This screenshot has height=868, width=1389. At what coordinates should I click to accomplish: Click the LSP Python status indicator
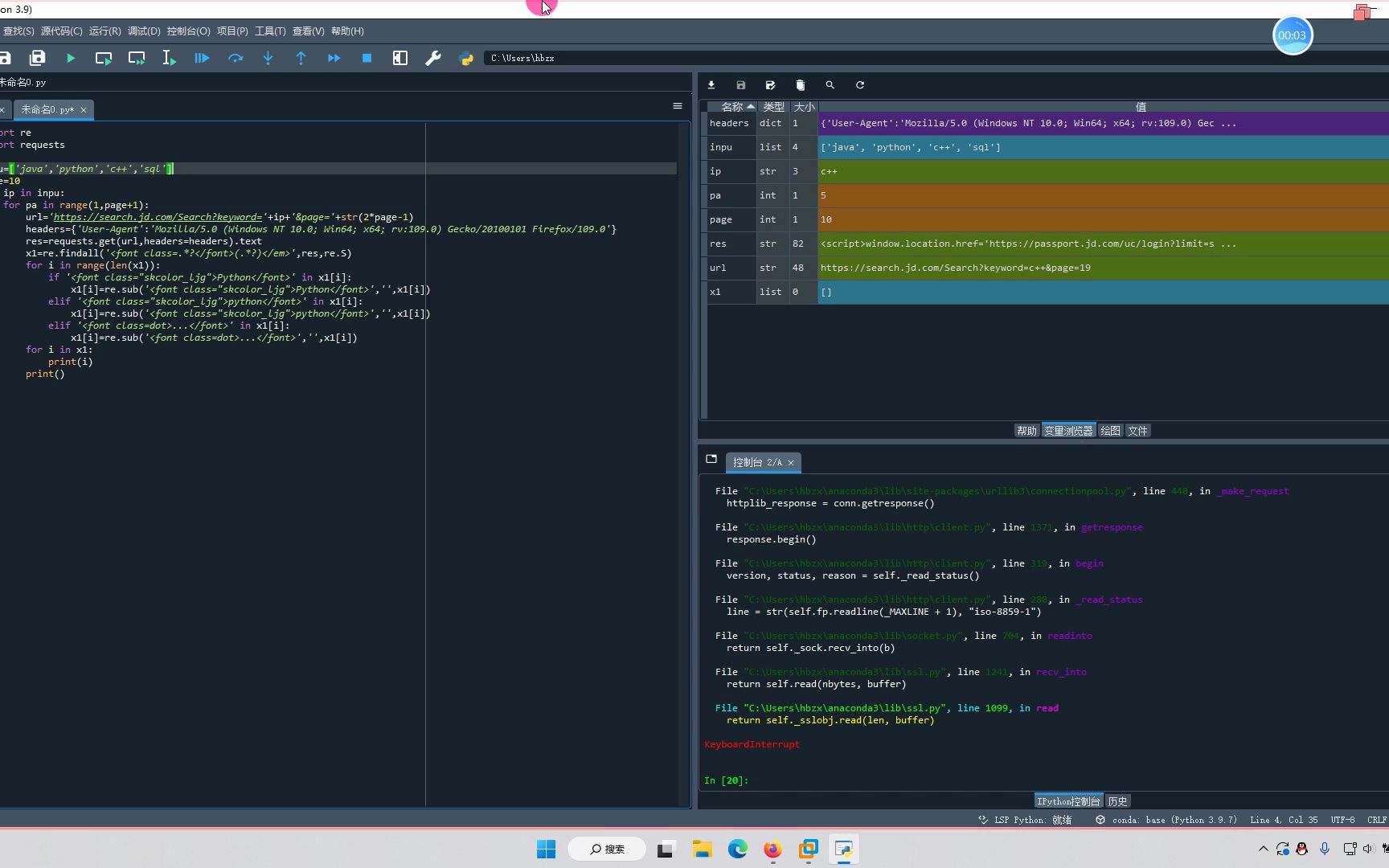1025,820
